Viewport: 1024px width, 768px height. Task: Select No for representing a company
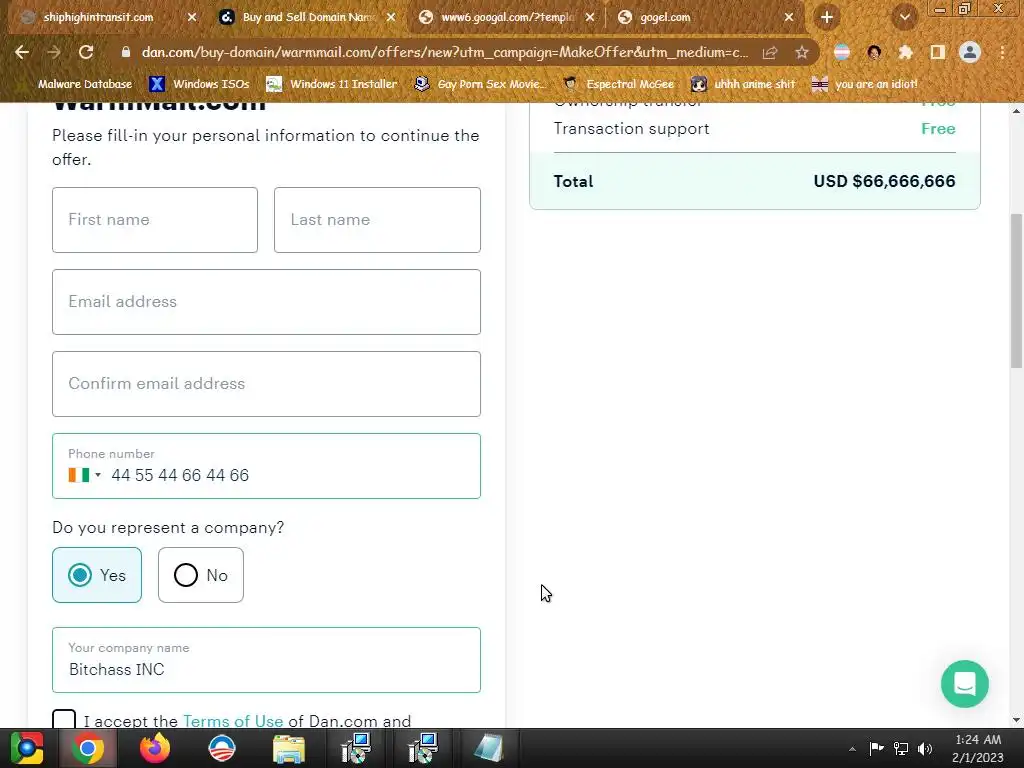(x=200, y=575)
